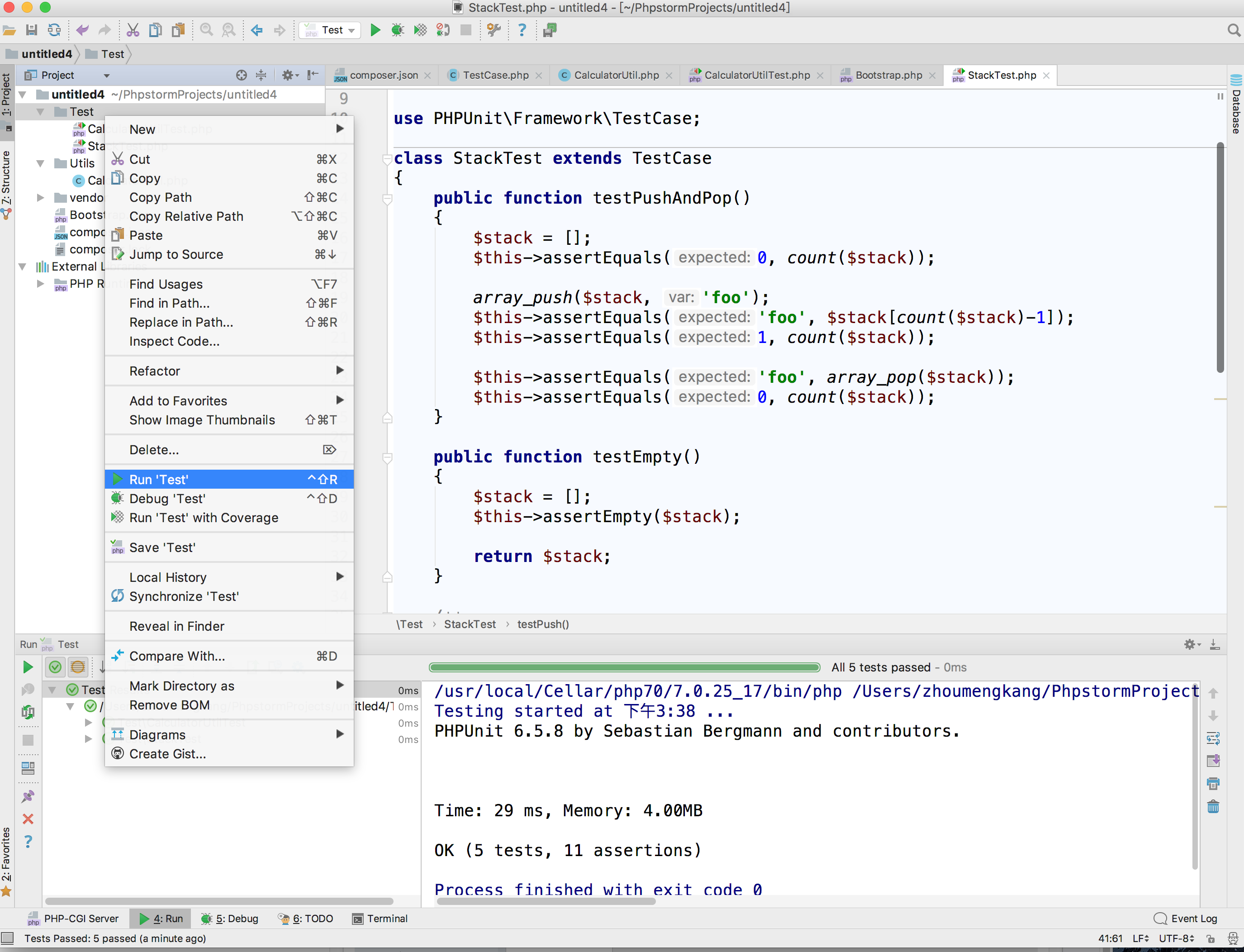Toggle the 2: Favorites side tool window
The height and width of the screenshot is (952, 1244).
6,862
